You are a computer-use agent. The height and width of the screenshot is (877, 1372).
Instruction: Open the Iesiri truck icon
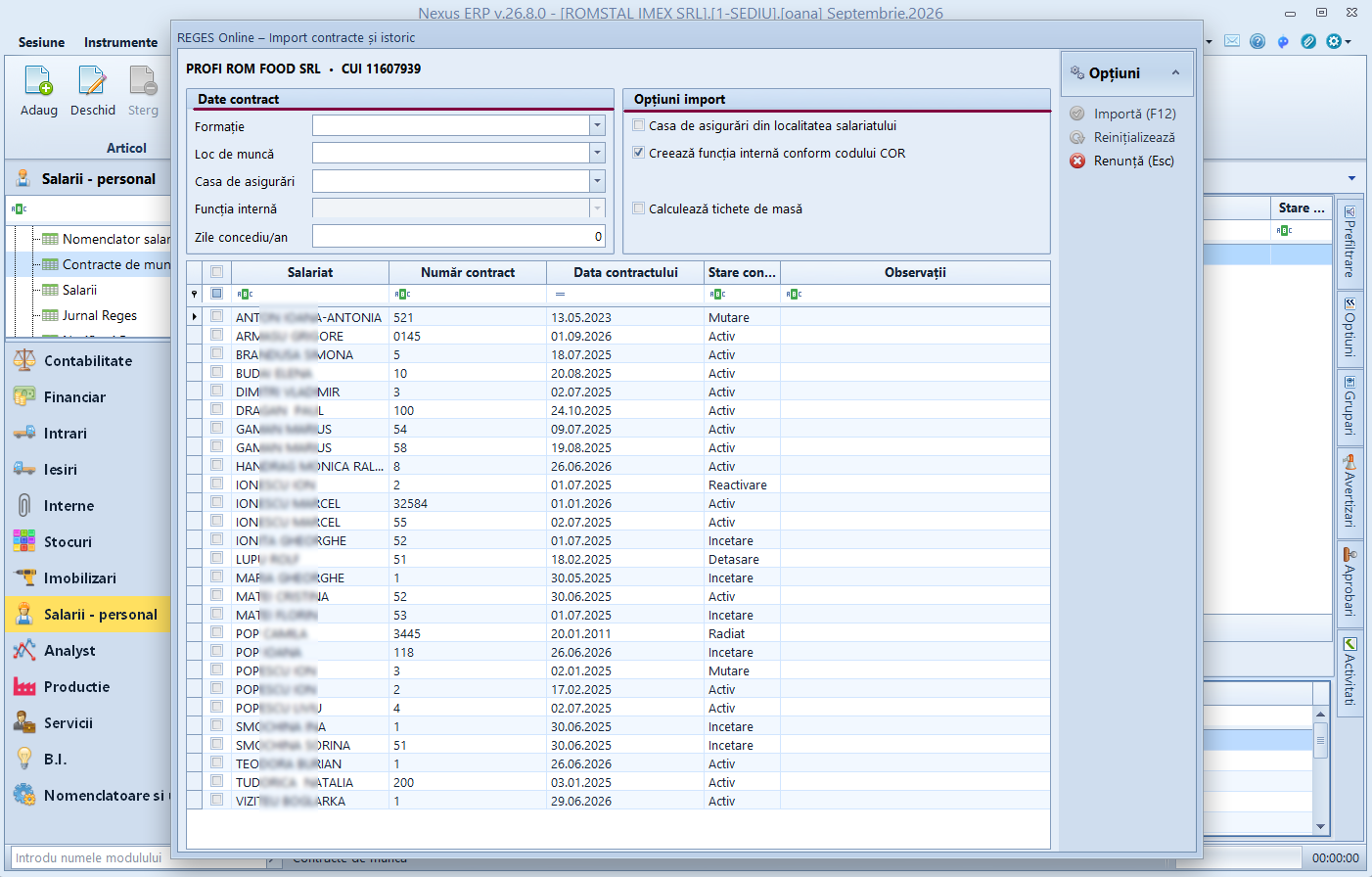24,469
